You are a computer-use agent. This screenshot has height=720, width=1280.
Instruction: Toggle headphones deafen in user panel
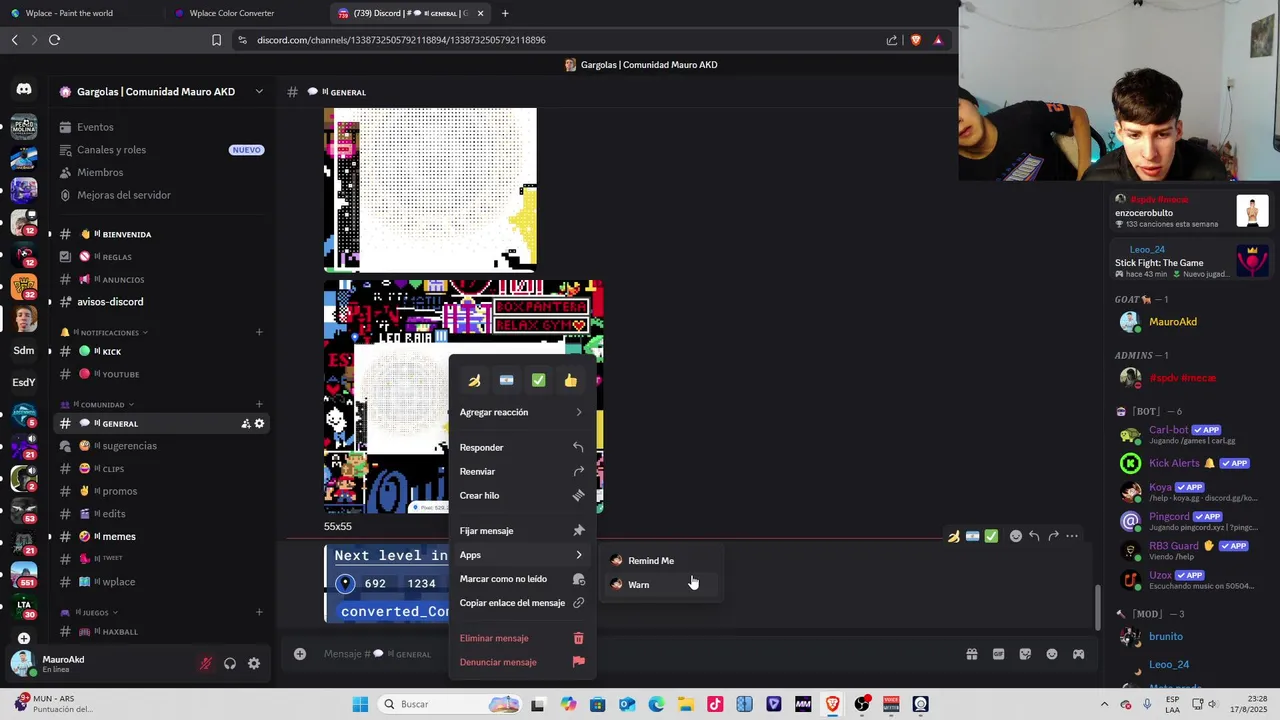(230, 663)
